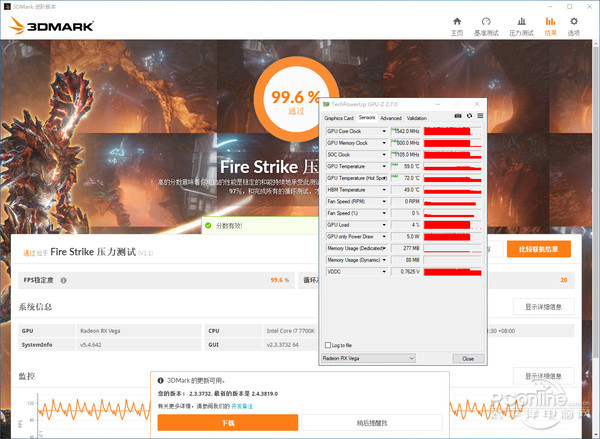
Task: Click the orange 下载 download button
Action: [x=227, y=422]
